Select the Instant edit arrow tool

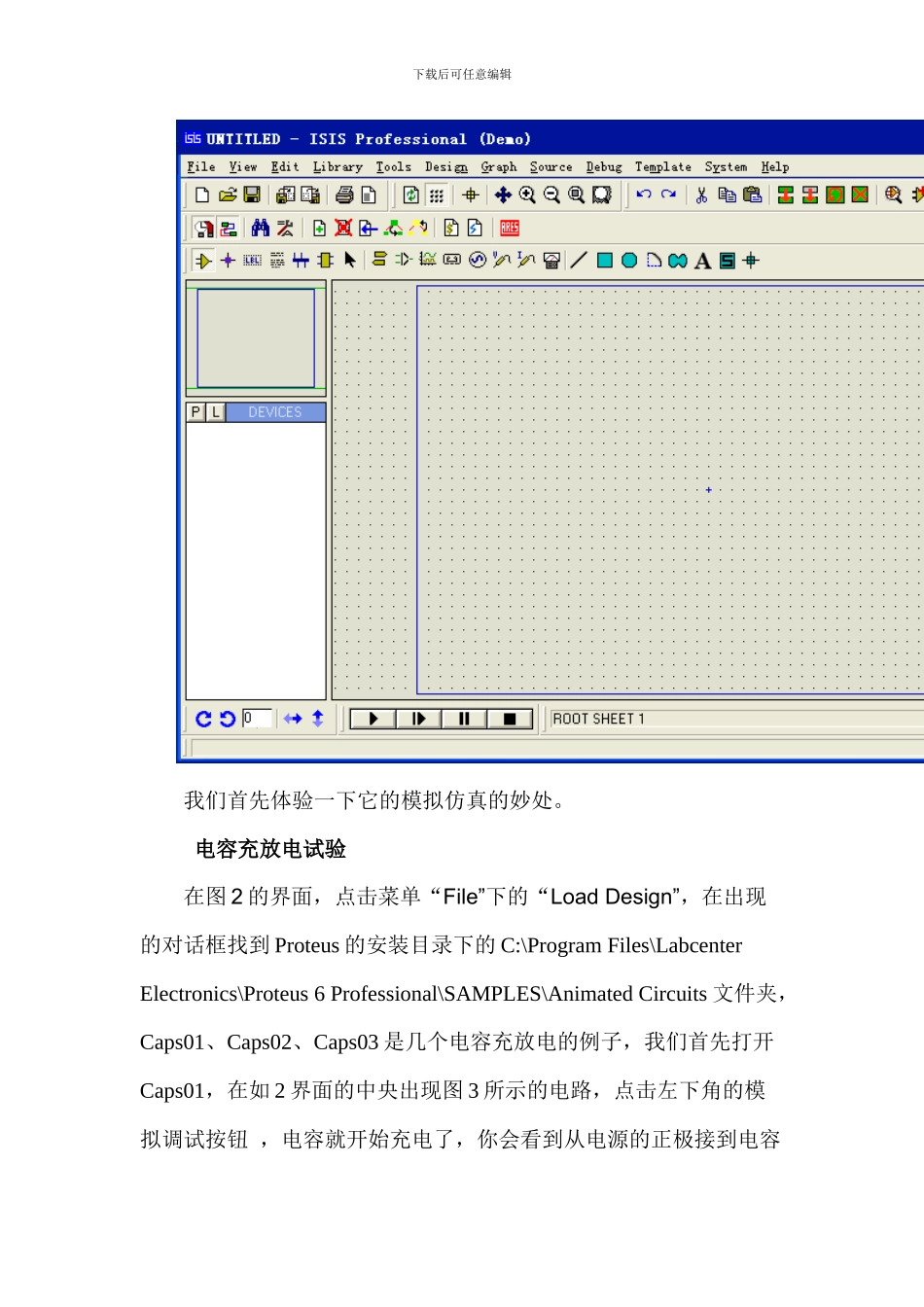[350, 261]
